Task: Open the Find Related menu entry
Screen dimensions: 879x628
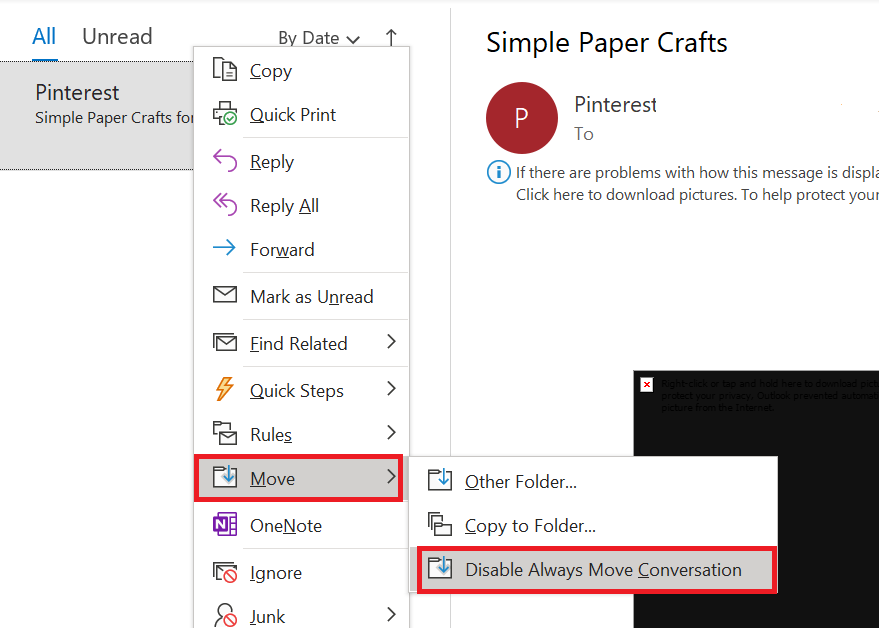Action: pos(302,343)
